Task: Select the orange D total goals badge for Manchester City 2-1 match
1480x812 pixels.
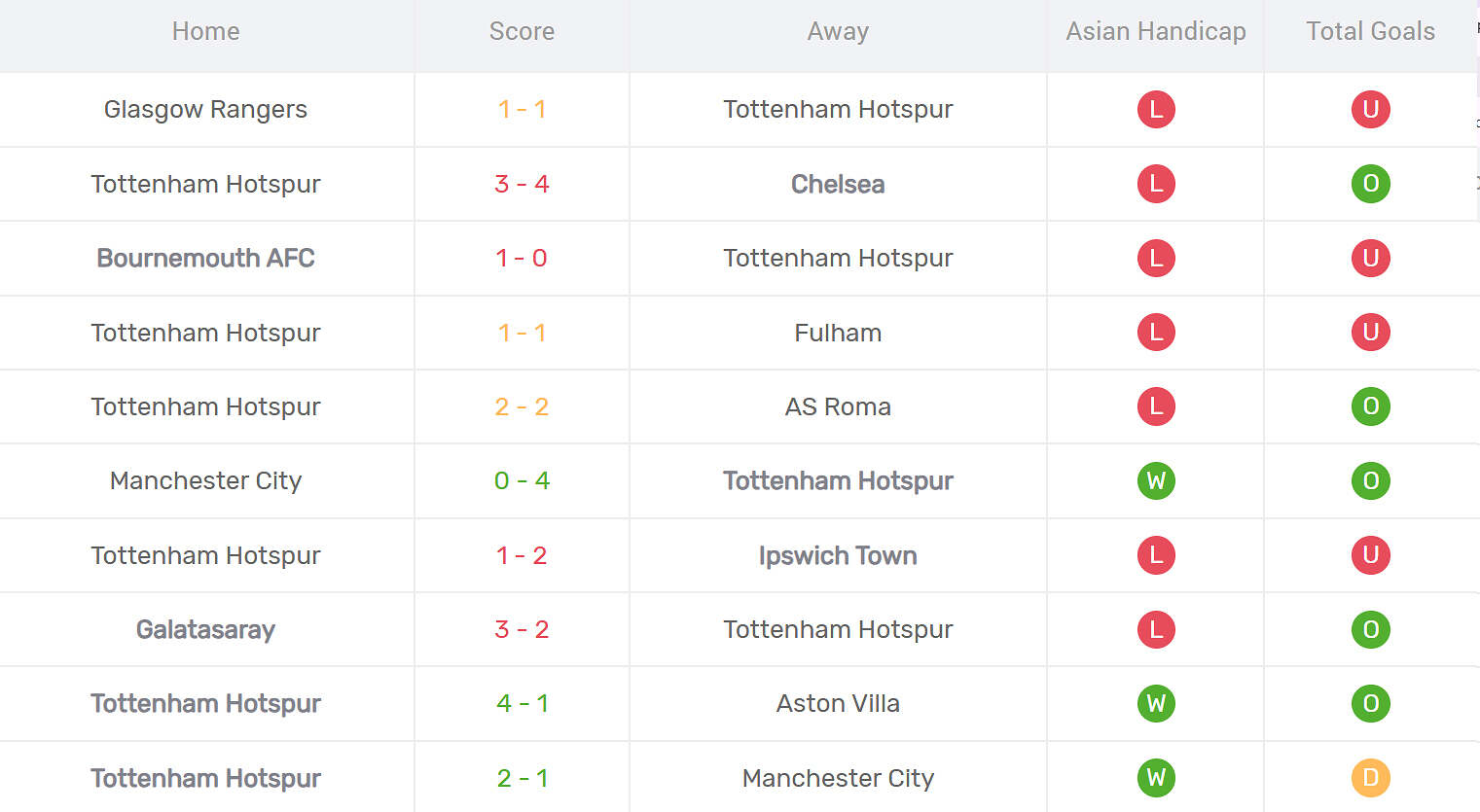Action: [x=1370, y=778]
